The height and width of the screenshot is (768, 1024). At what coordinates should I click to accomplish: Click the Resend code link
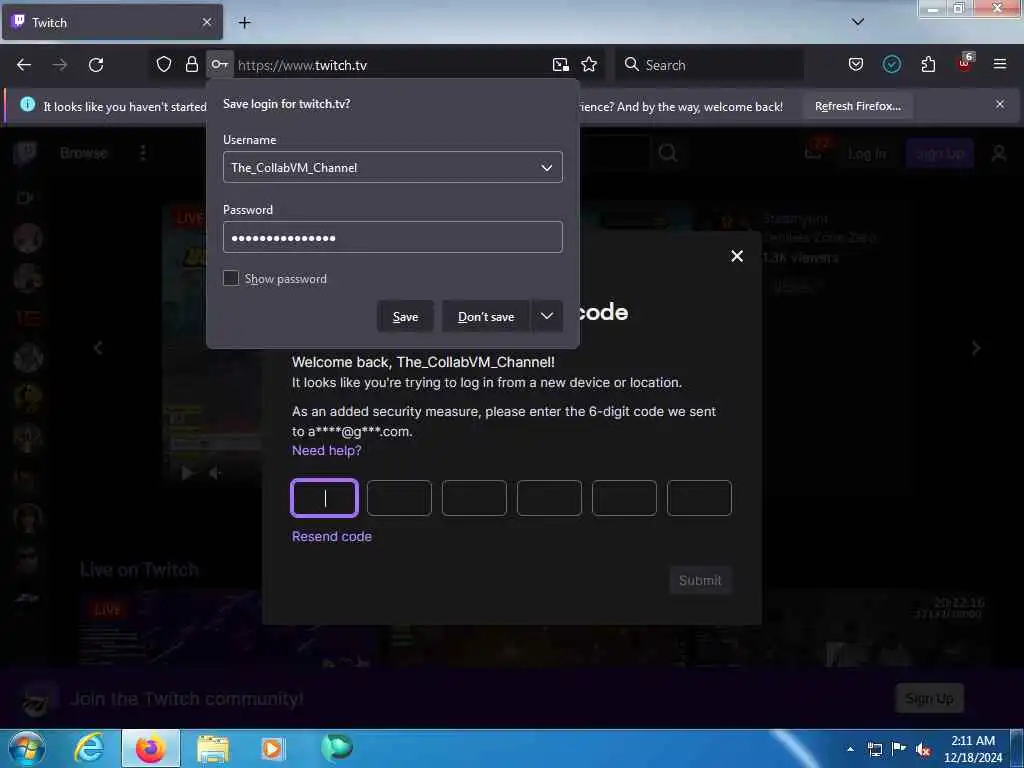[x=332, y=536]
